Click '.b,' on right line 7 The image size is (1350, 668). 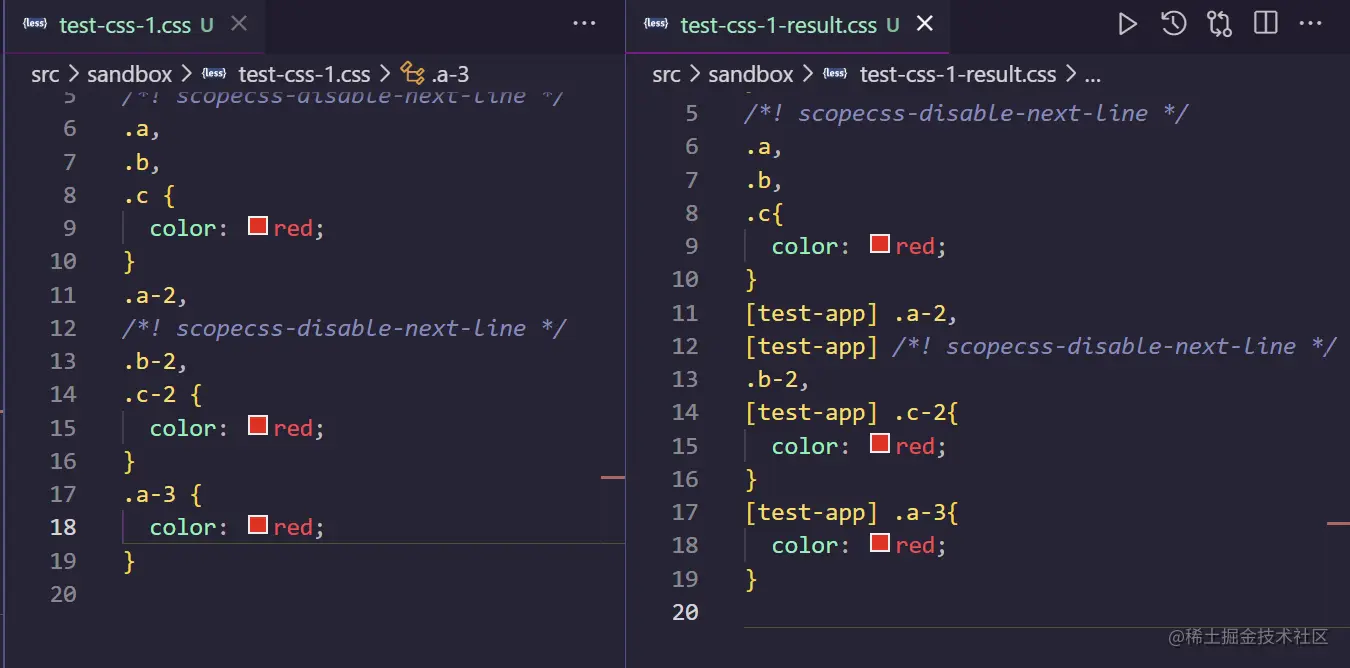[x=765, y=180]
